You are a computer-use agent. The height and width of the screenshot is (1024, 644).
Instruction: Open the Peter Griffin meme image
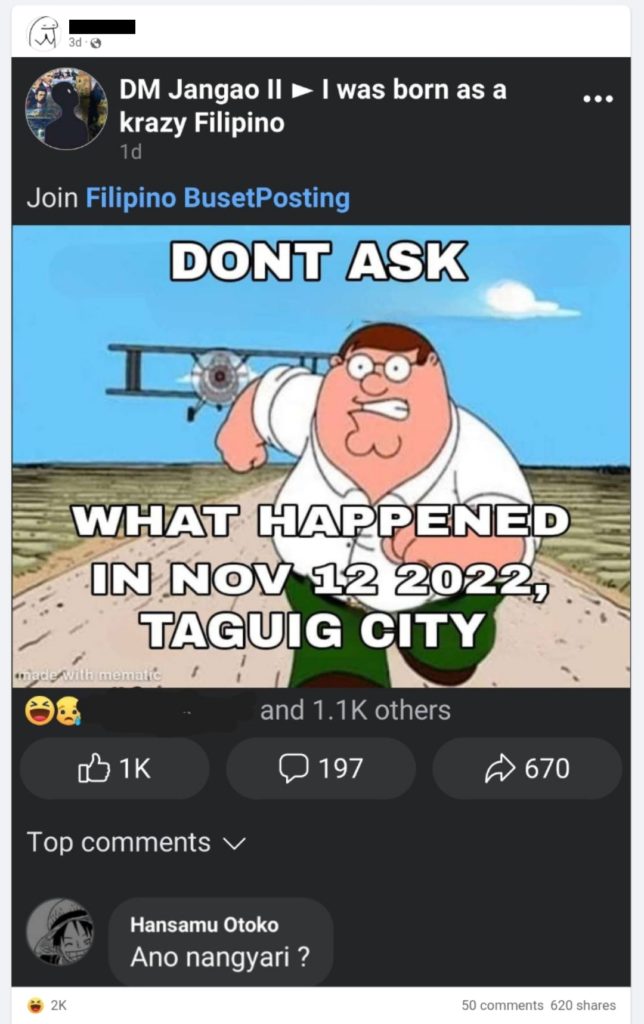pos(321,456)
